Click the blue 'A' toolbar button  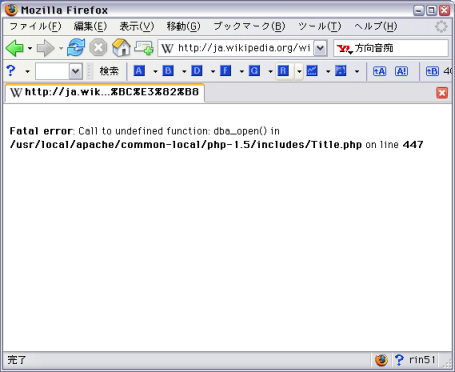tap(139, 71)
